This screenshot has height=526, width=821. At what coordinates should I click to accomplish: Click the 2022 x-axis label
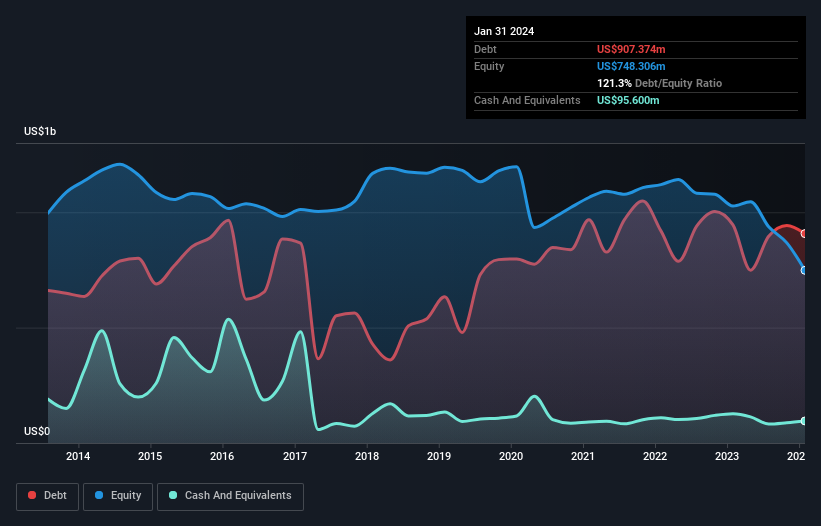pyautogui.click(x=655, y=456)
